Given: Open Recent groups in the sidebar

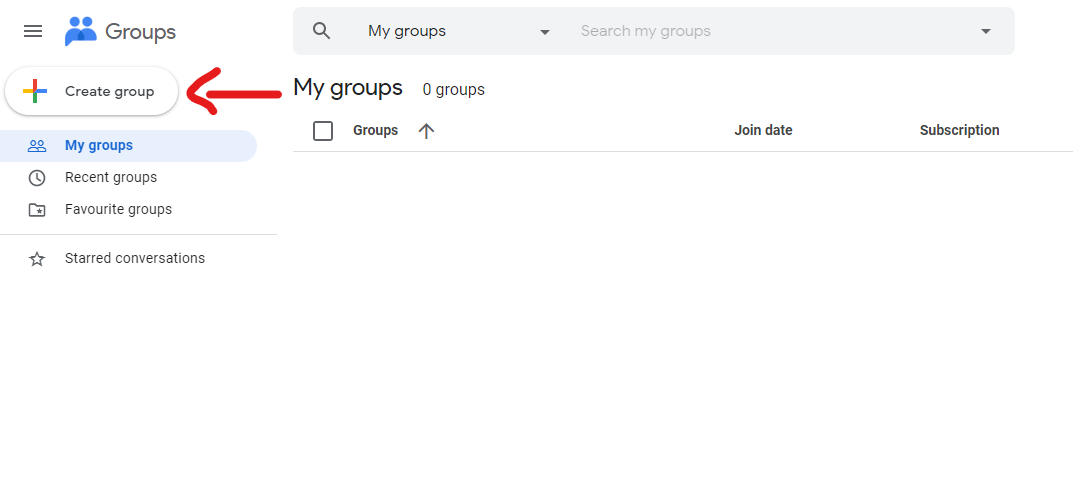Looking at the screenshot, I should [111, 178].
